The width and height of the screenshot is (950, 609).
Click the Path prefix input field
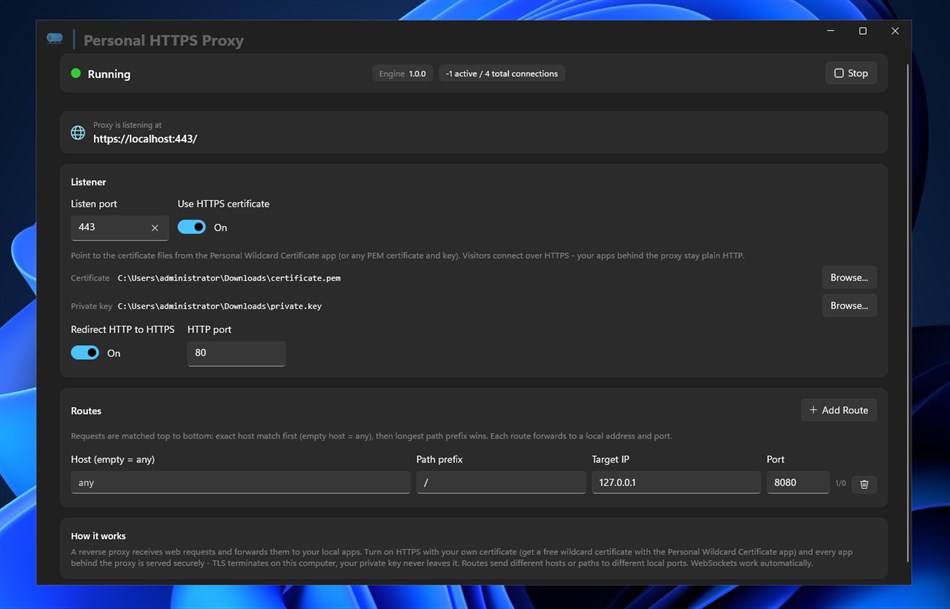pos(501,483)
